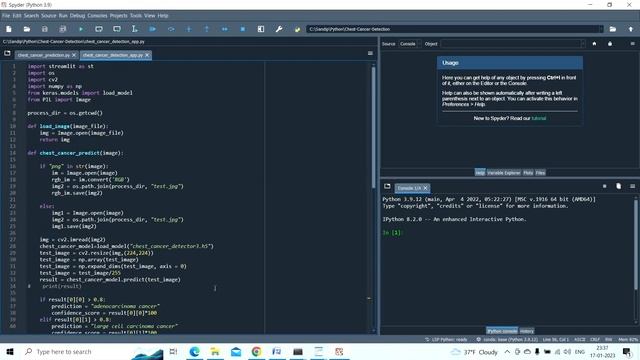Run the file with the green play icon
Viewport: 640px width, 360px height.
pos(81,29)
